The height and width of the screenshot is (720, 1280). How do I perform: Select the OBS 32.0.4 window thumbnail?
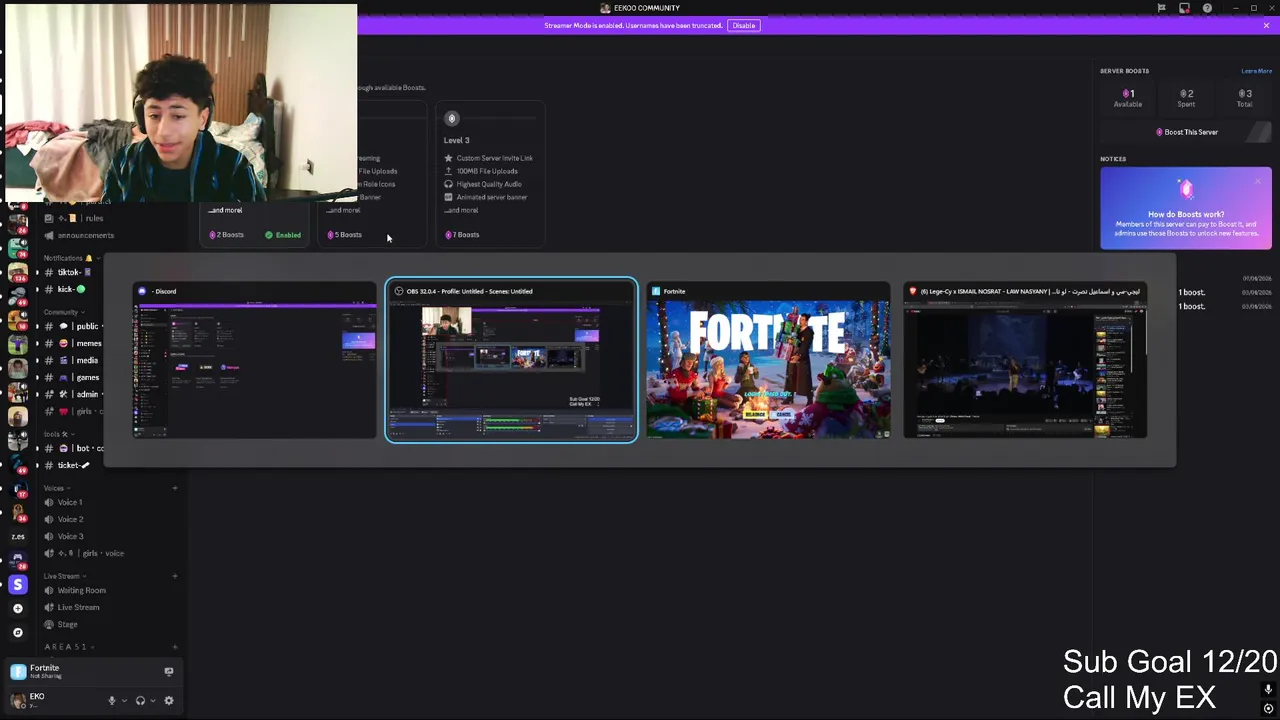coord(511,360)
